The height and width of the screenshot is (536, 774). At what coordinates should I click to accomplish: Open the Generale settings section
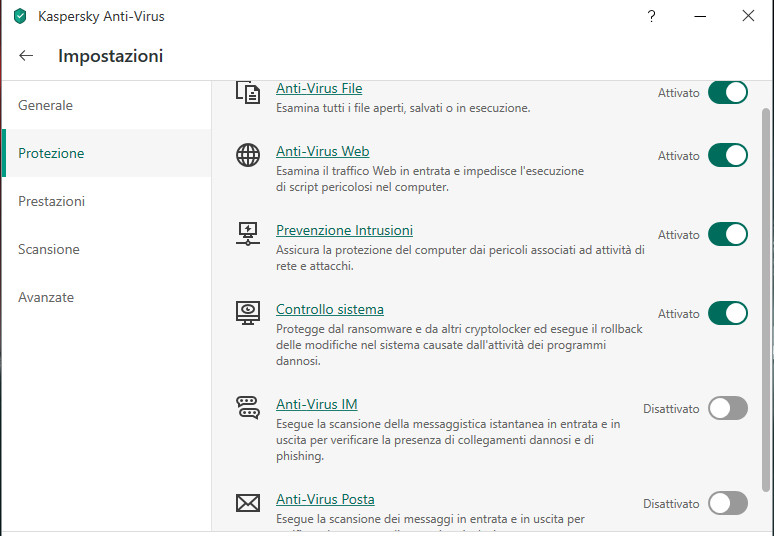click(46, 105)
